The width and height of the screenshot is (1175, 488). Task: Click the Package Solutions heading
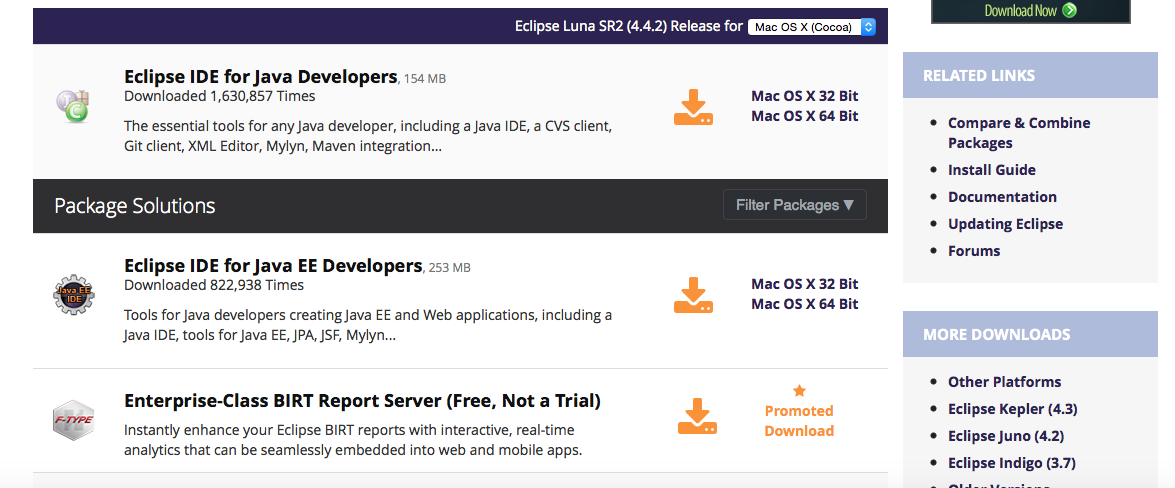pyautogui.click(x=134, y=205)
